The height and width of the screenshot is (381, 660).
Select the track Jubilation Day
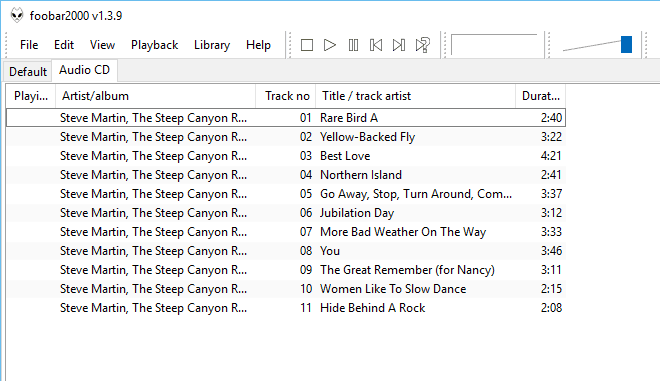click(286, 213)
